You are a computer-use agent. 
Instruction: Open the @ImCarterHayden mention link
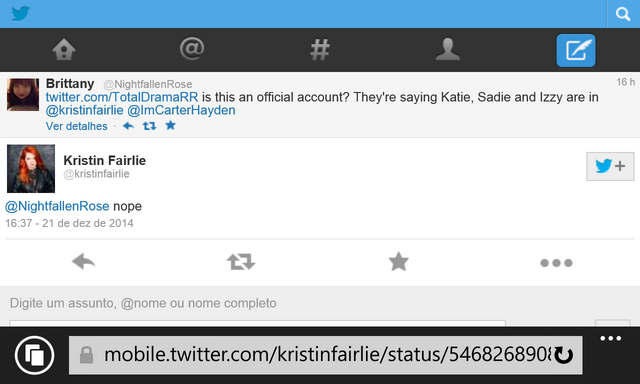181,110
